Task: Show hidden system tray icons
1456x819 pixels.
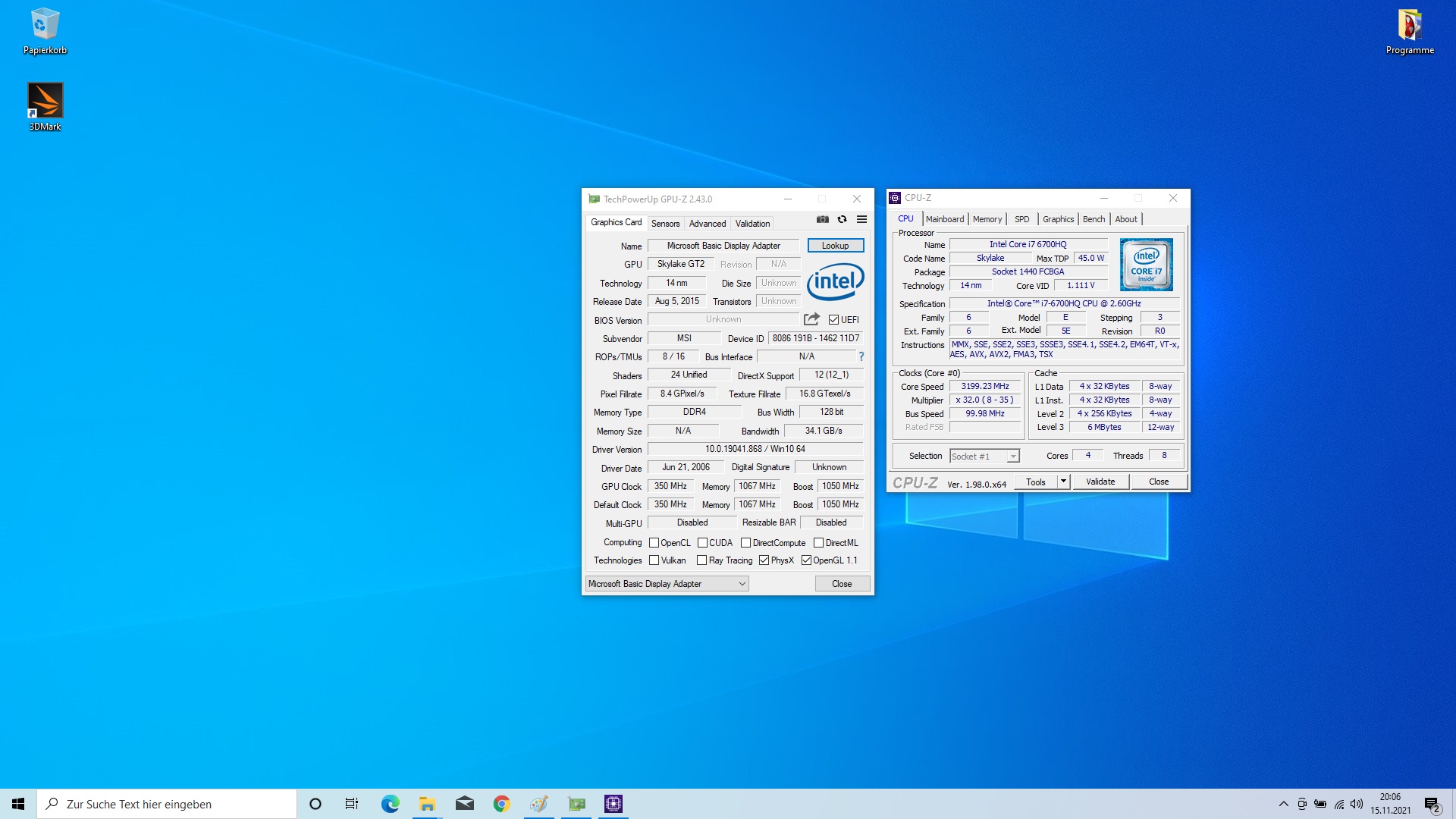Action: pyautogui.click(x=1283, y=804)
